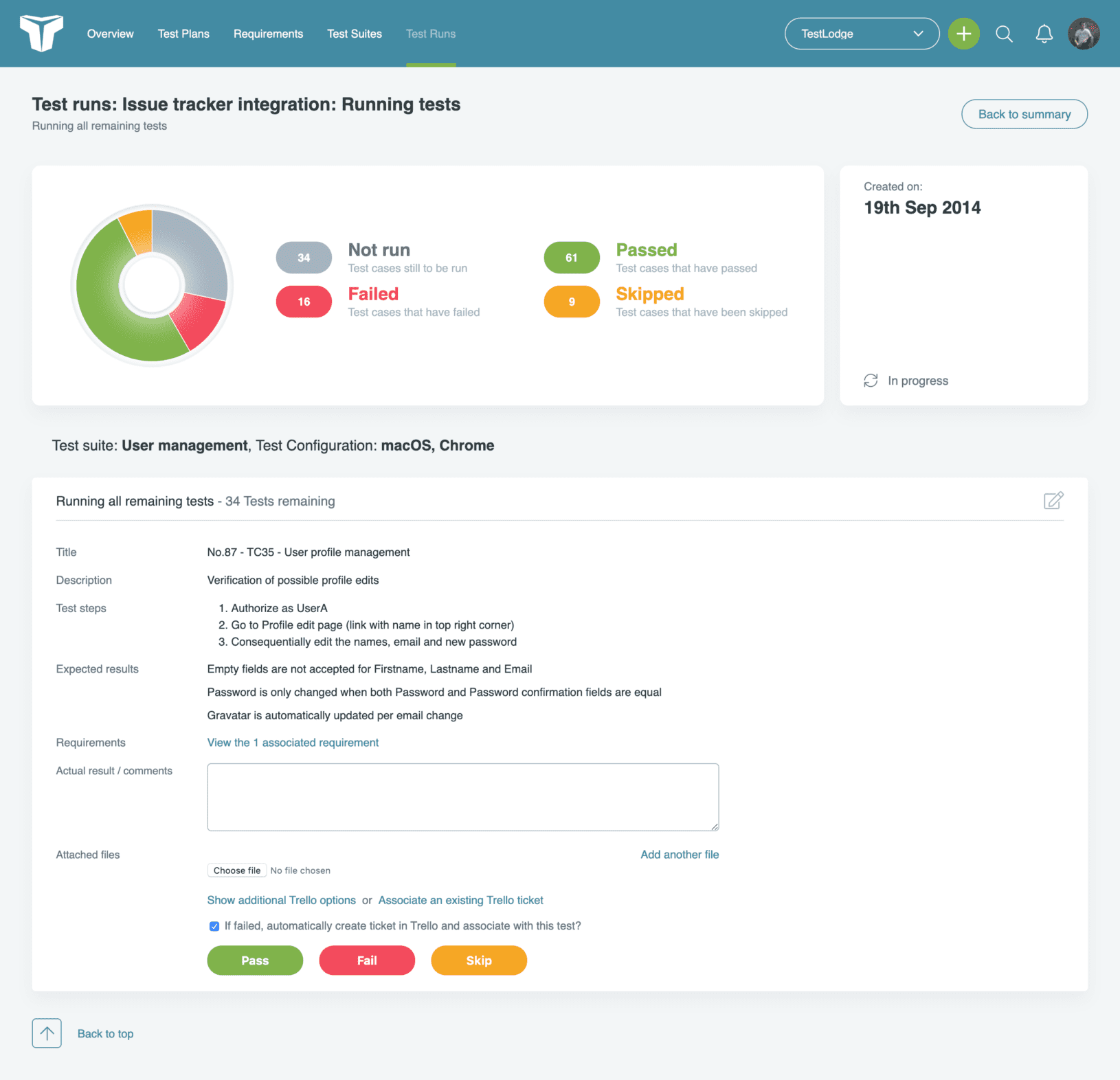This screenshot has width=1120, height=1080.
Task: Open the TestLodge project selector dropdown
Action: tap(862, 33)
